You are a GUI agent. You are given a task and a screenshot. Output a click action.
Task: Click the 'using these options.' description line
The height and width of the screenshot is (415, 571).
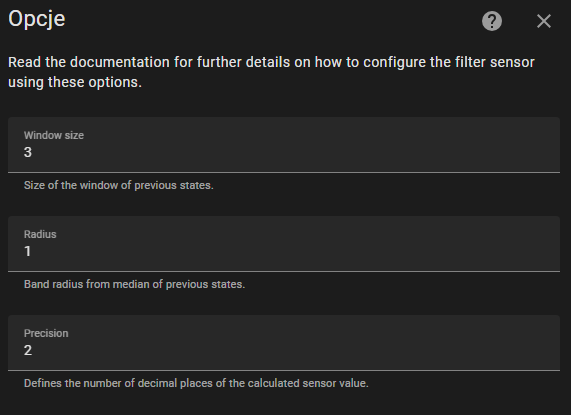click(75, 82)
